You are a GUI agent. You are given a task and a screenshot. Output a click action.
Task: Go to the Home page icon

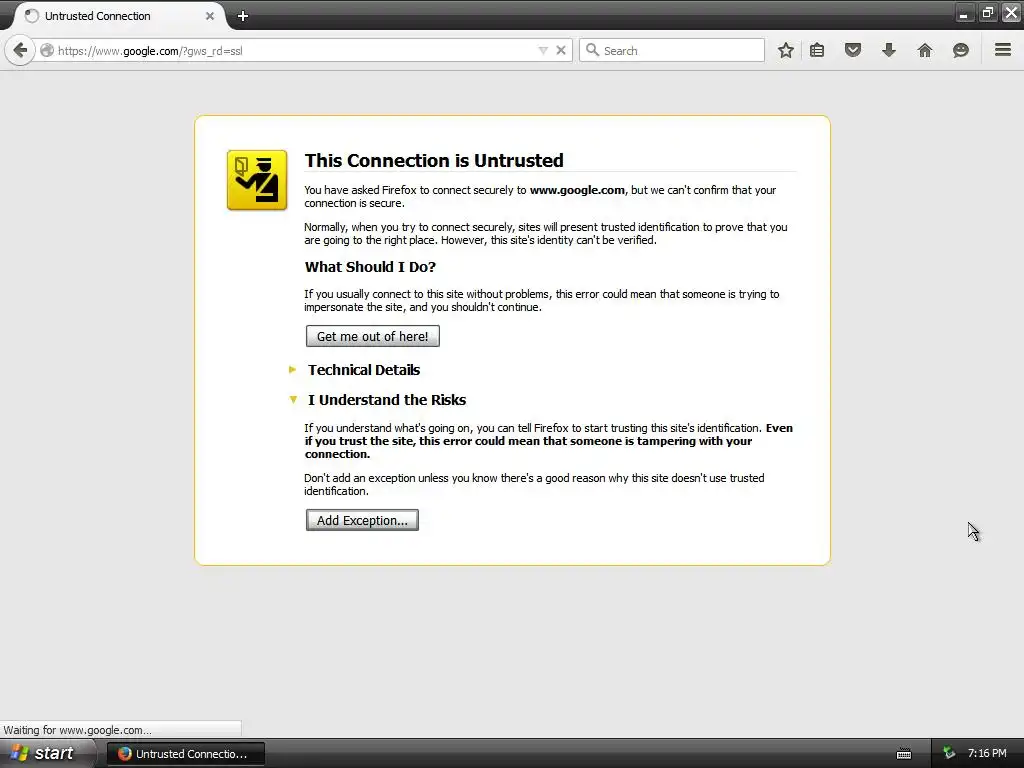pyautogui.click(x=925, y=50)
